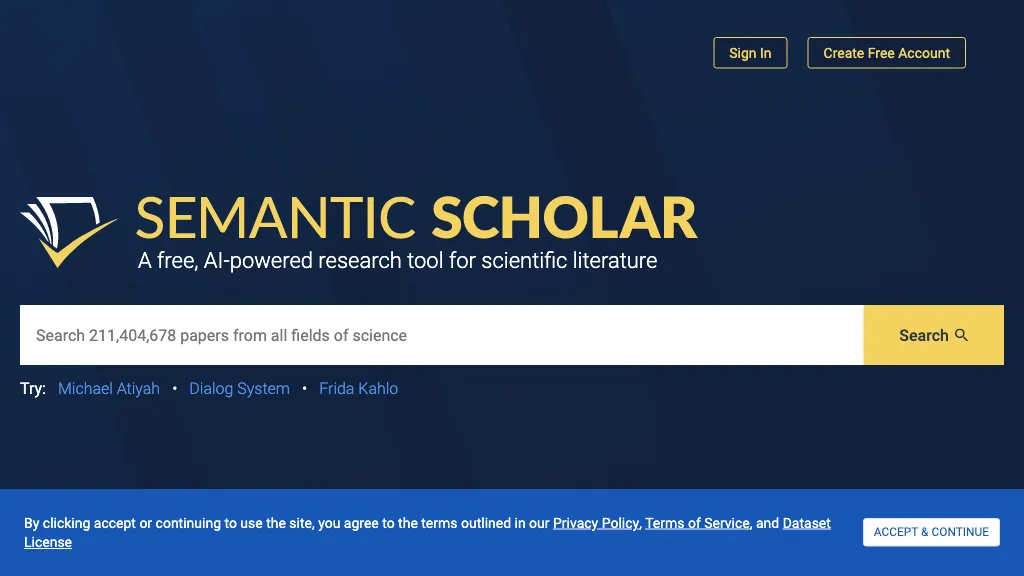This screenshot has width=1024, height=576.
Task: Click the Try: label before suggestions
Action: point(33,389)
